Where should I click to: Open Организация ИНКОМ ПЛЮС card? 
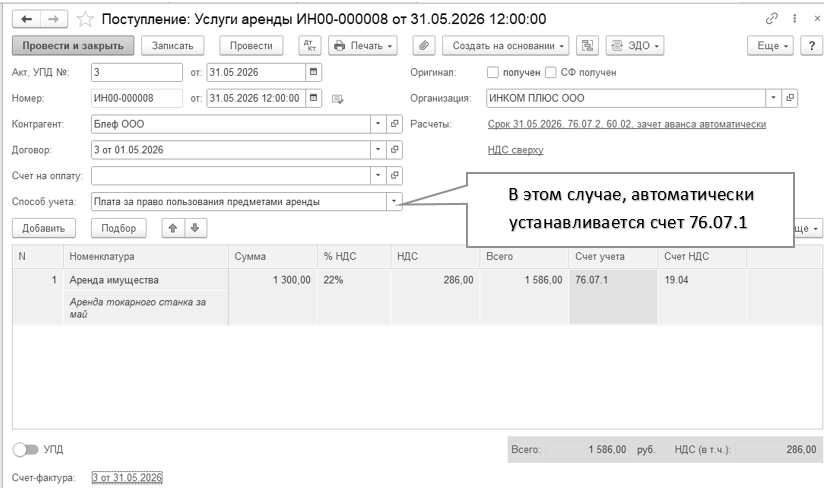pyautogui.click(x=790, y=98)
